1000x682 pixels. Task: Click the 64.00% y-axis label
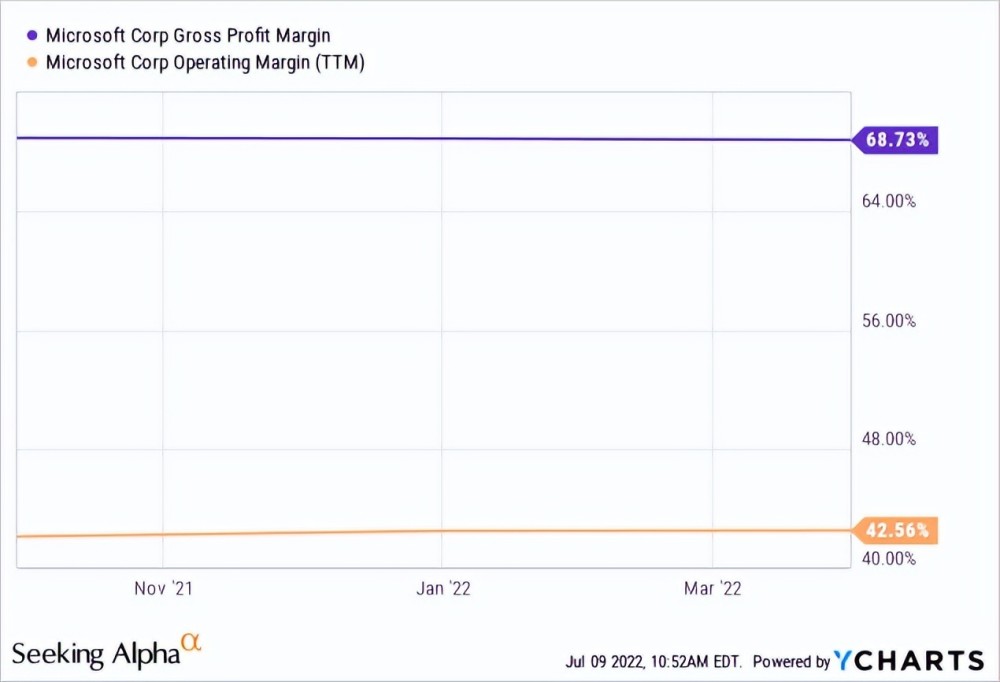coord(888,201)
